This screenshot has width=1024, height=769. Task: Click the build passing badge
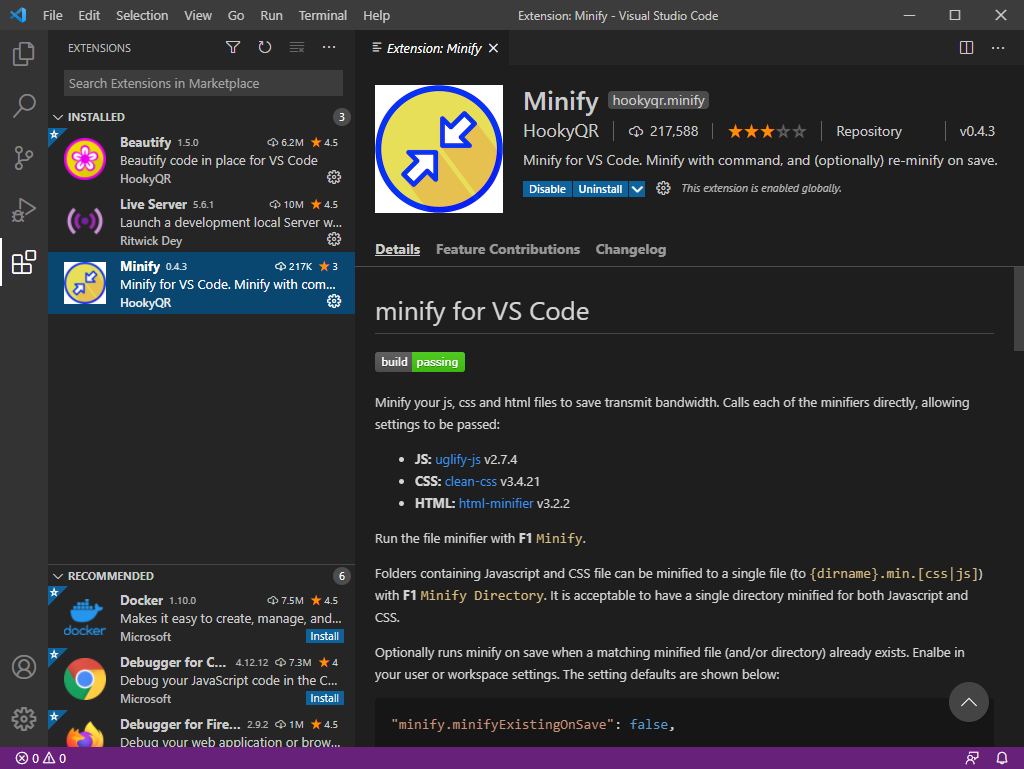tap(420, 362)
